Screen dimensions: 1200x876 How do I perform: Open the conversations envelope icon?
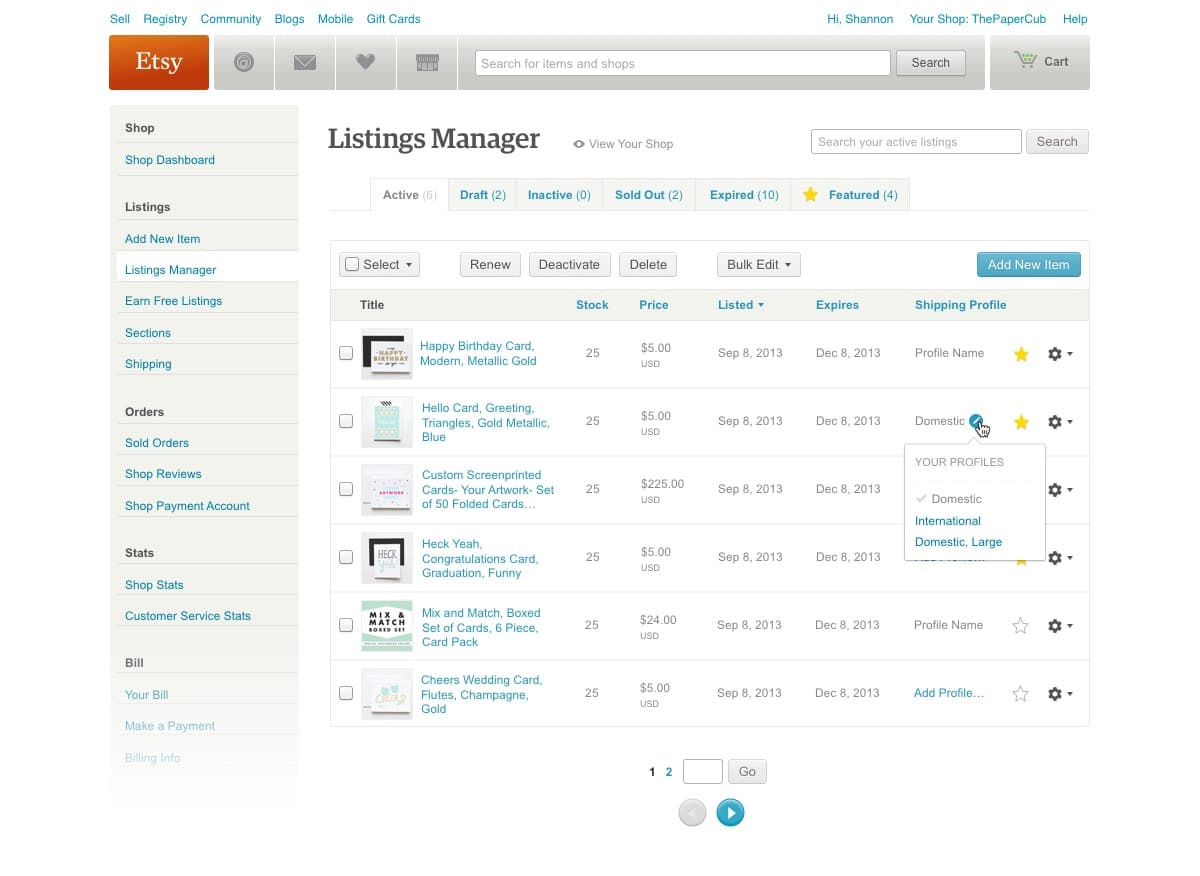(x=305, y=62)
